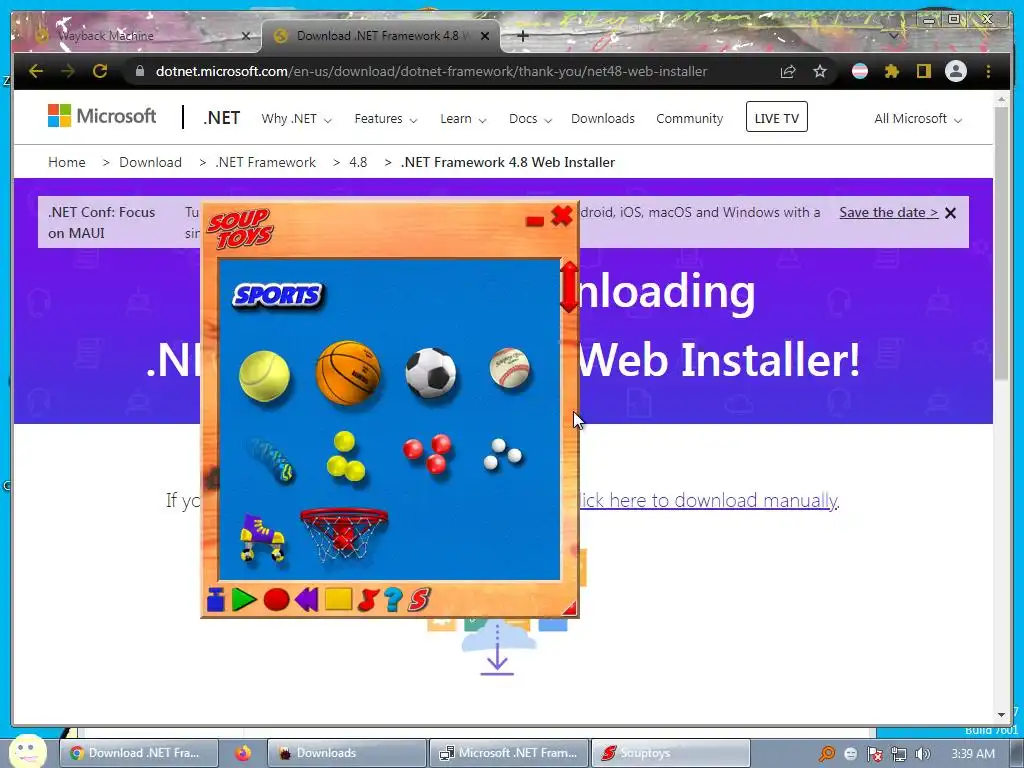Click the purple rewind arrows in Souptoys
The width and height of the screenshot is (1024, 768).
(x=306, y=600)
